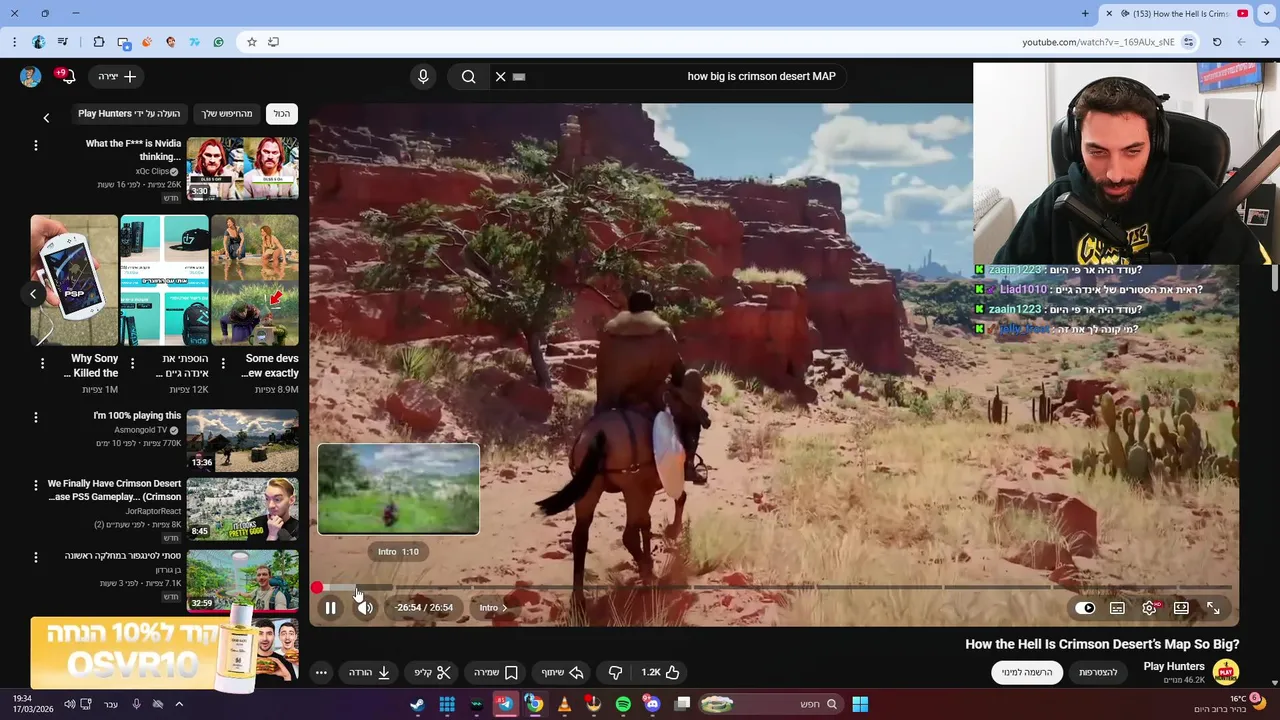Advance filter chips with the chevron arrow

click(46, 118)
